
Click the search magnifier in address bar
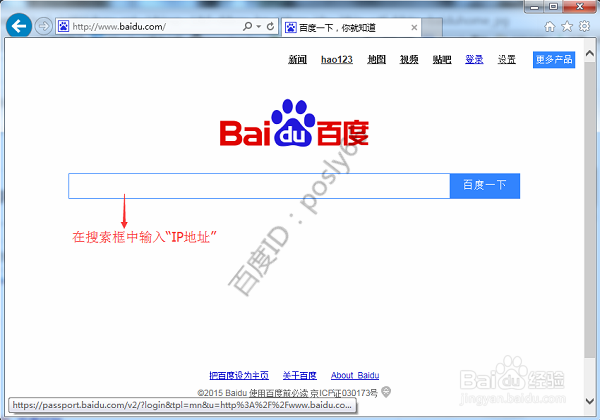pos(248,26)
